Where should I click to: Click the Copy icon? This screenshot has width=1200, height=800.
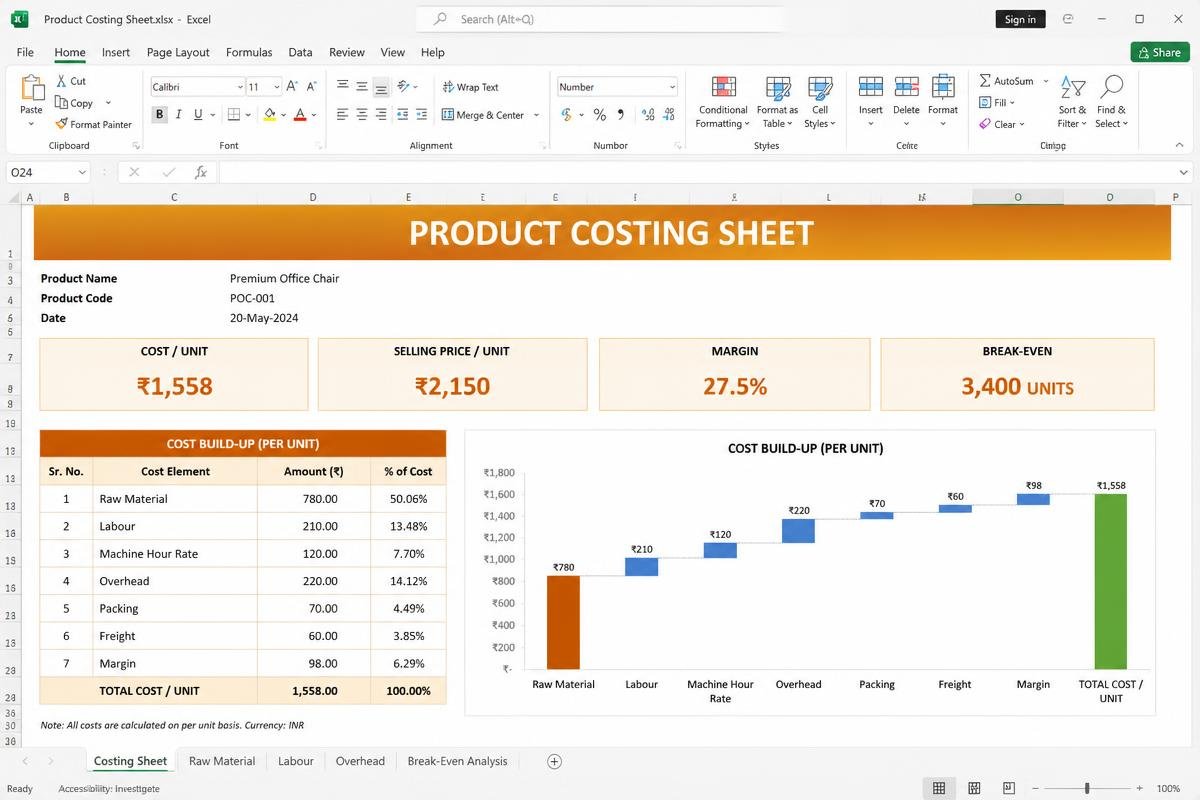click(x=62, y=103)
